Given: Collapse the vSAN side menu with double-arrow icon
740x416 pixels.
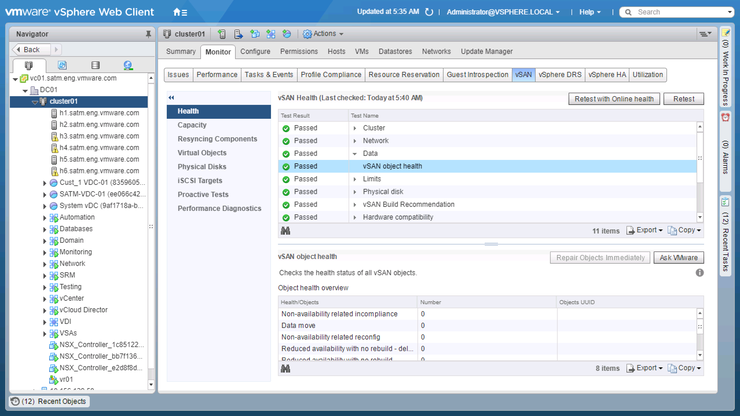Looking at the screenshot, I should pyautogui.click(x=171, y=98).
